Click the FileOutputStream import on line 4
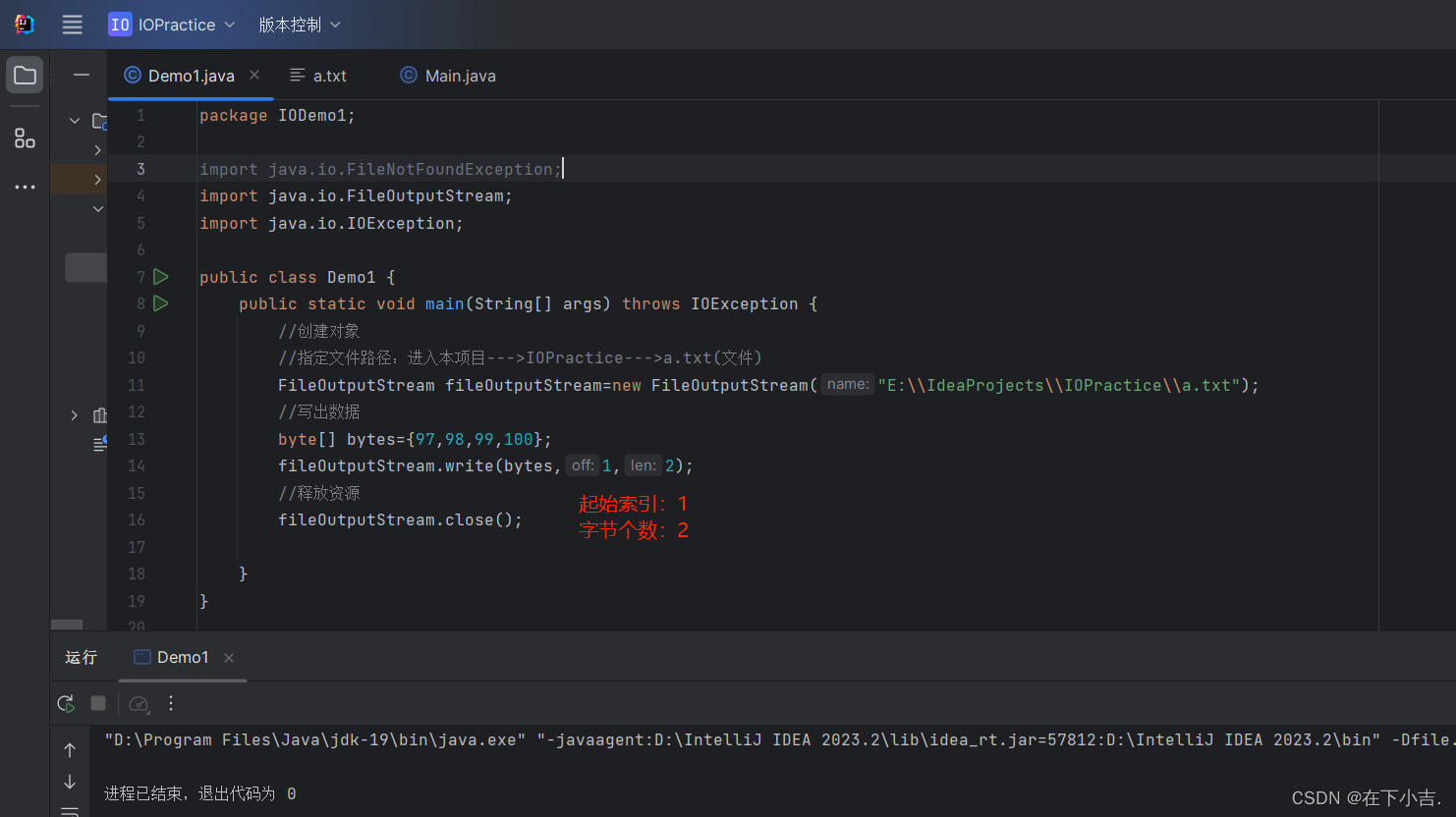This screenshot has height=817, width=1456. coord(356,196)
